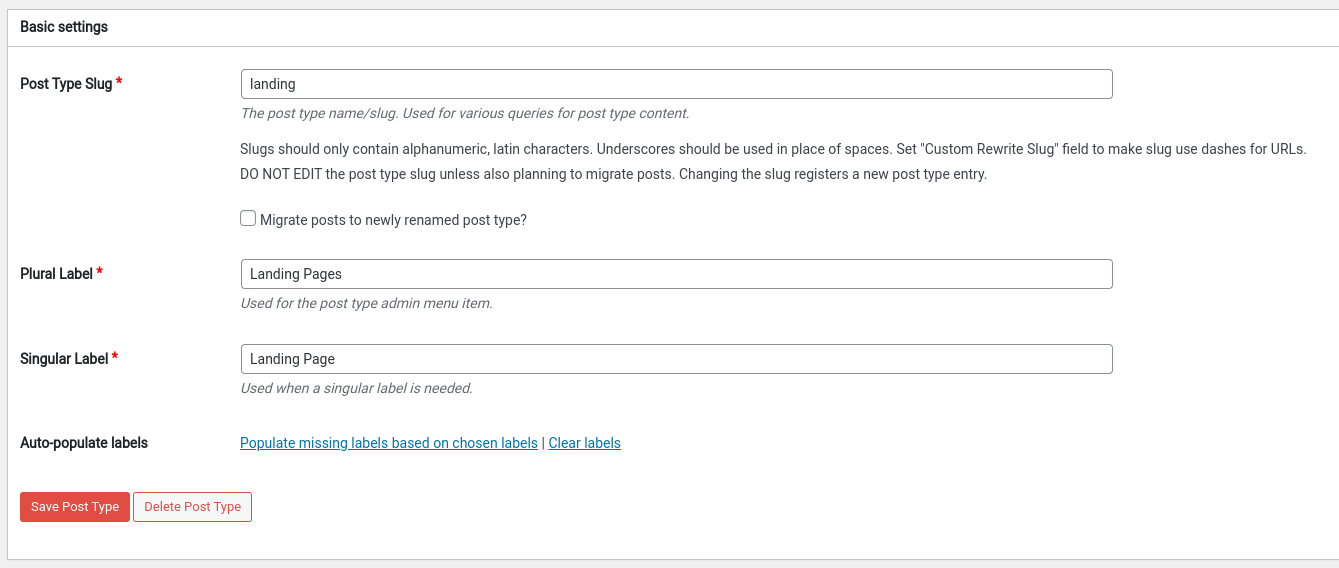The image size is (1339, 568).
Task: Click the "Slugs should only contain alphanumeric" sentence
Action: click(x=773, y=149)
